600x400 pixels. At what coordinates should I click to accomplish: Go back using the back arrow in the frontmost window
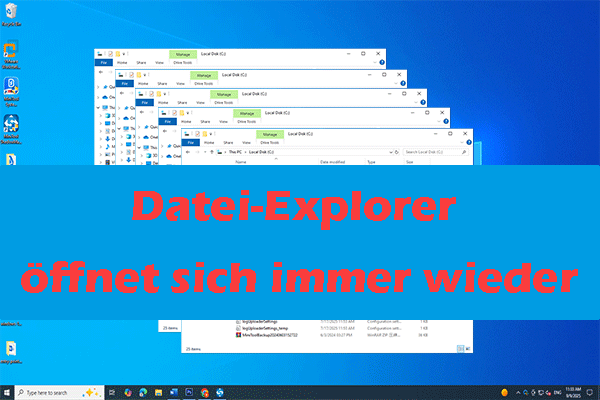click(188, 152)
